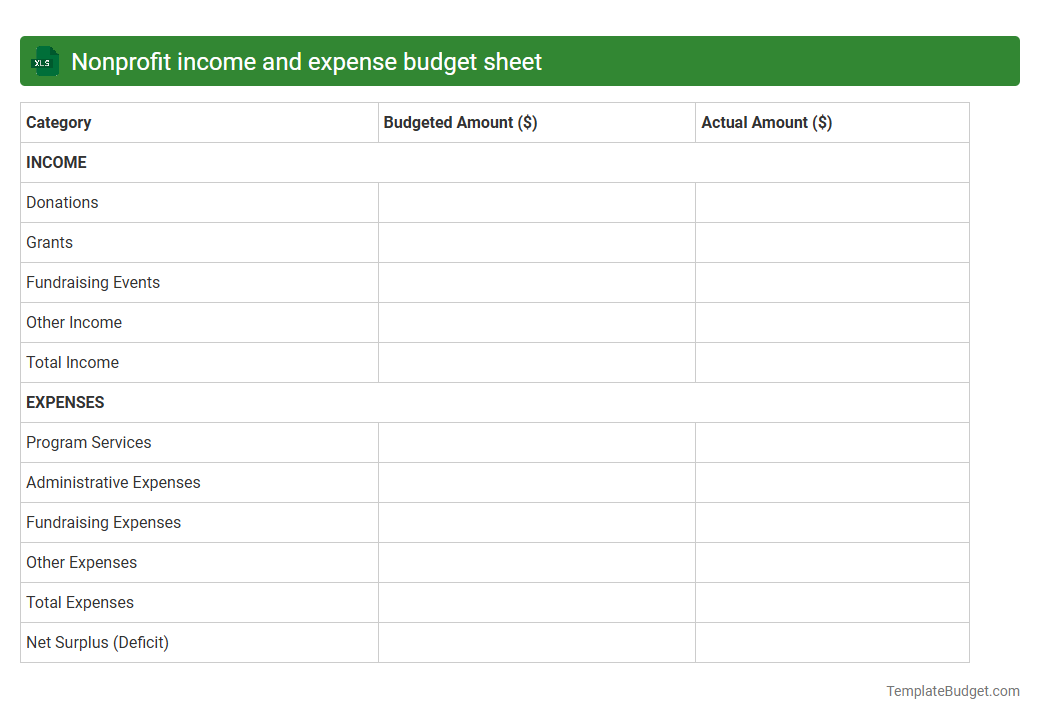Select the Fundraising Events category
The height and width of the screenshot is (720, 1040).
93,282
